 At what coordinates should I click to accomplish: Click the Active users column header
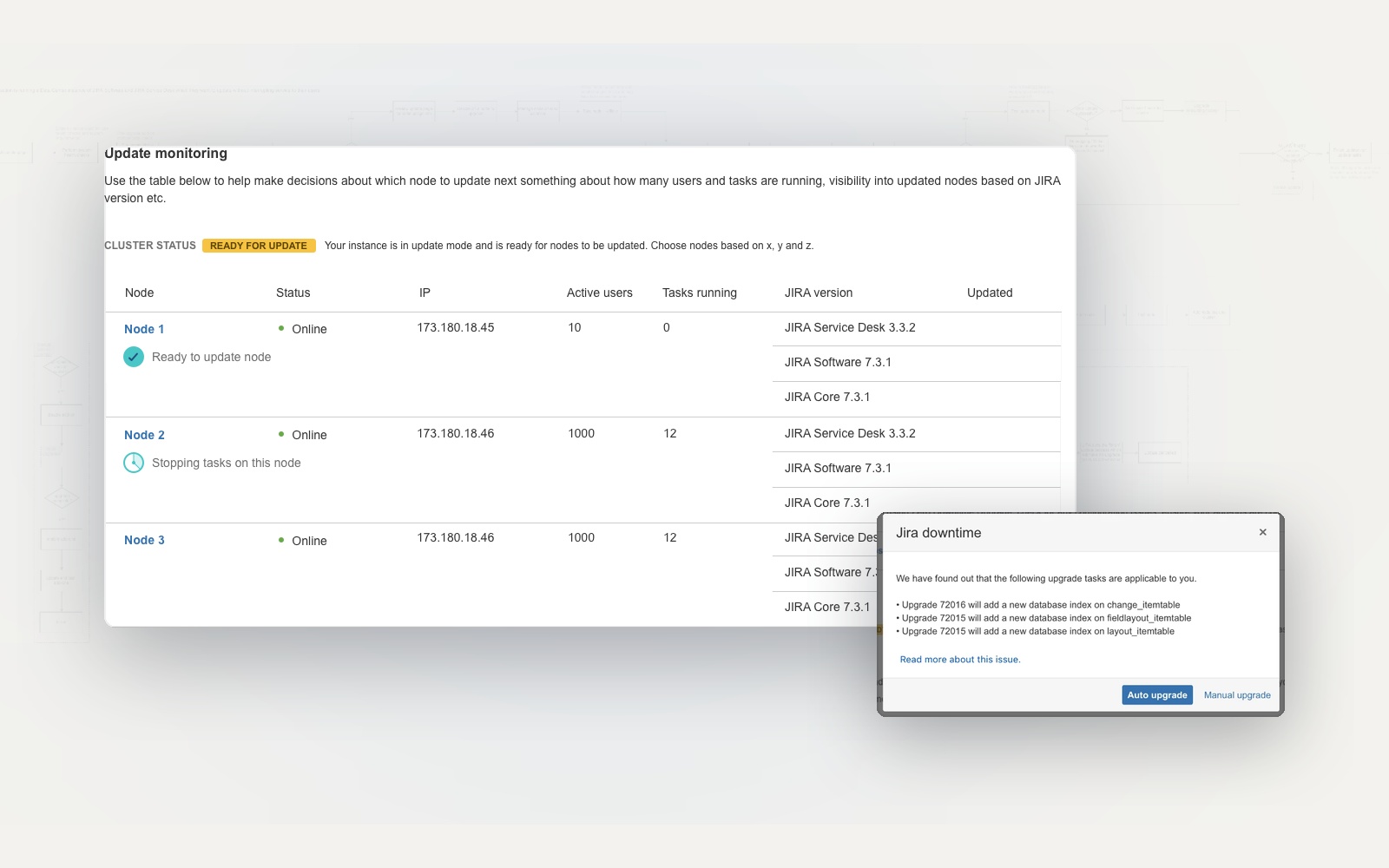tap(600, 293)
